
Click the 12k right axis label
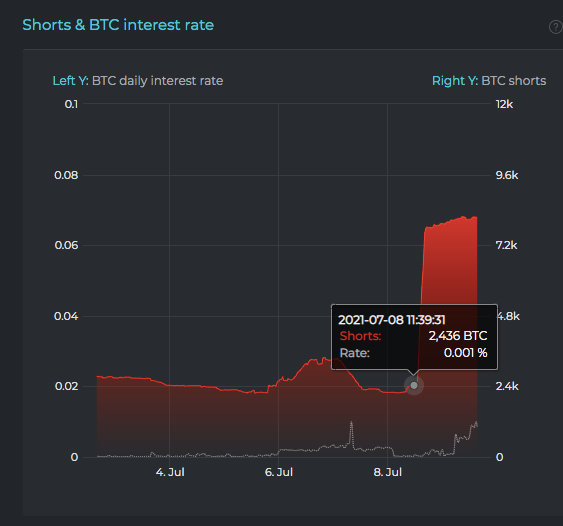pos(504,104)
